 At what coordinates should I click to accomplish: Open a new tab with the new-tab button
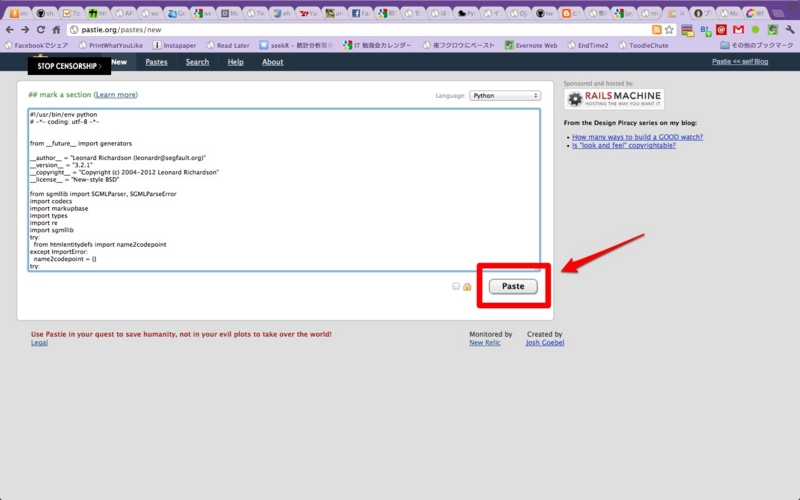pos(778,14)
